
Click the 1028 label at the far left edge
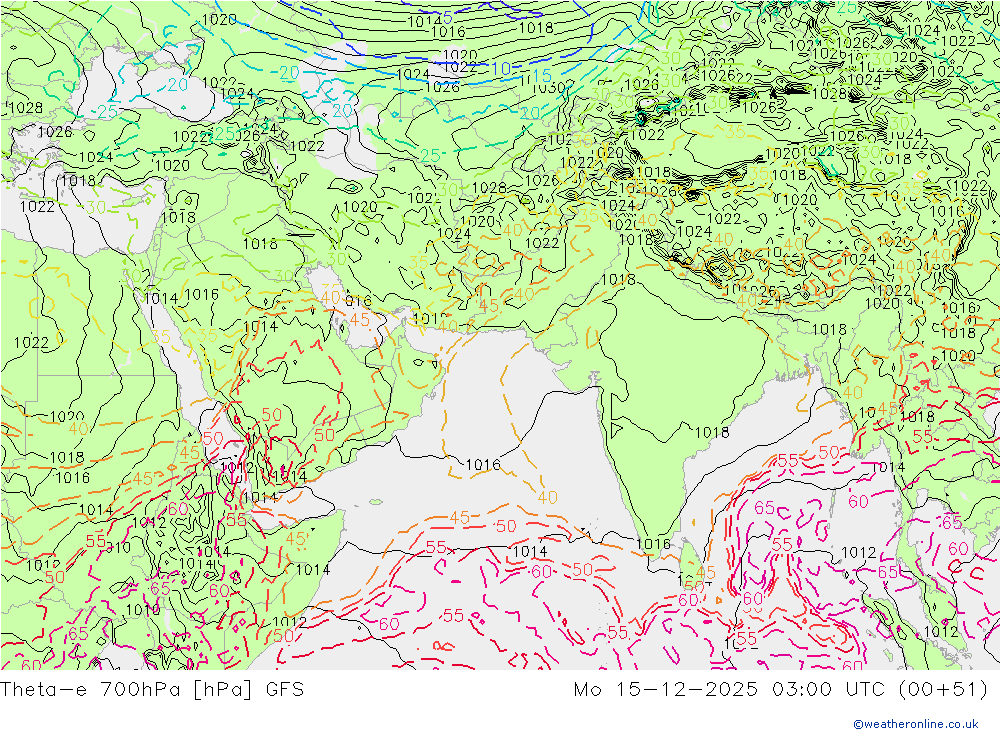(x=26, y=108)
